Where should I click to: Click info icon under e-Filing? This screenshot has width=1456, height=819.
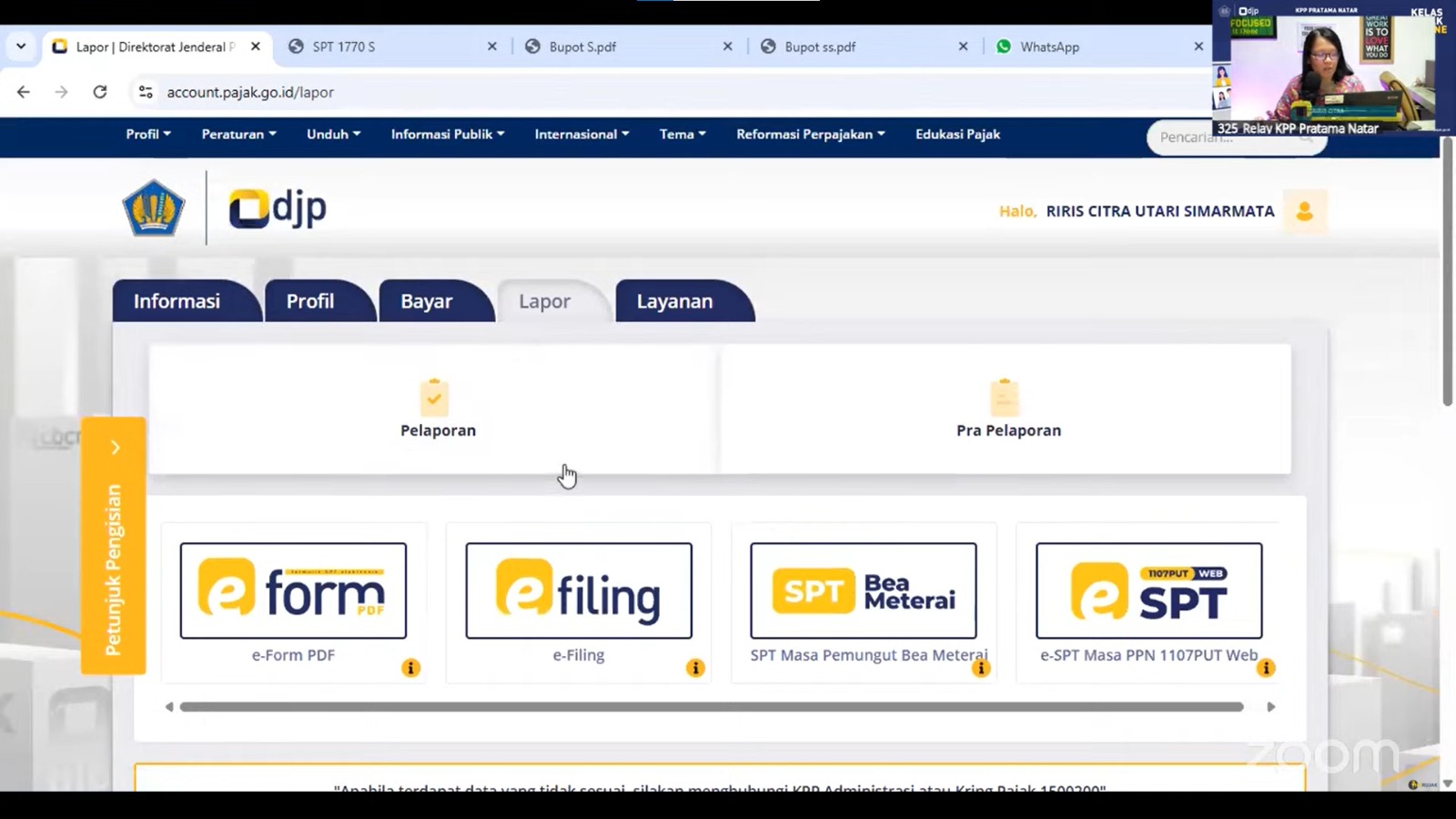(x=695, y=668)
